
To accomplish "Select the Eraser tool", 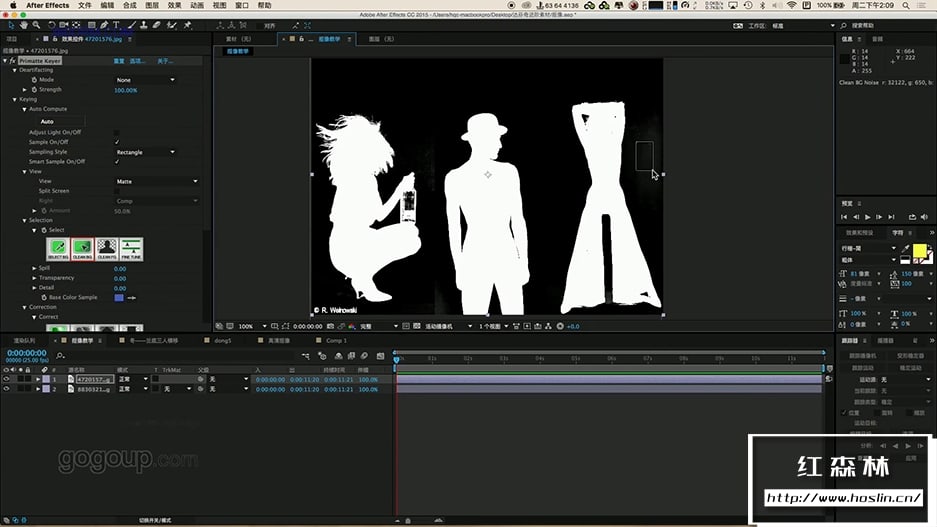I will [x=157, y=25].
